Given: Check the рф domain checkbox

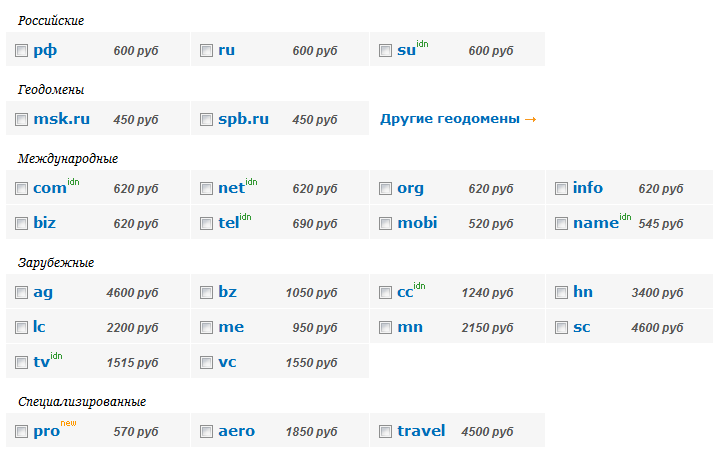Looking at the screenshot, I should (x=22, y=50).
